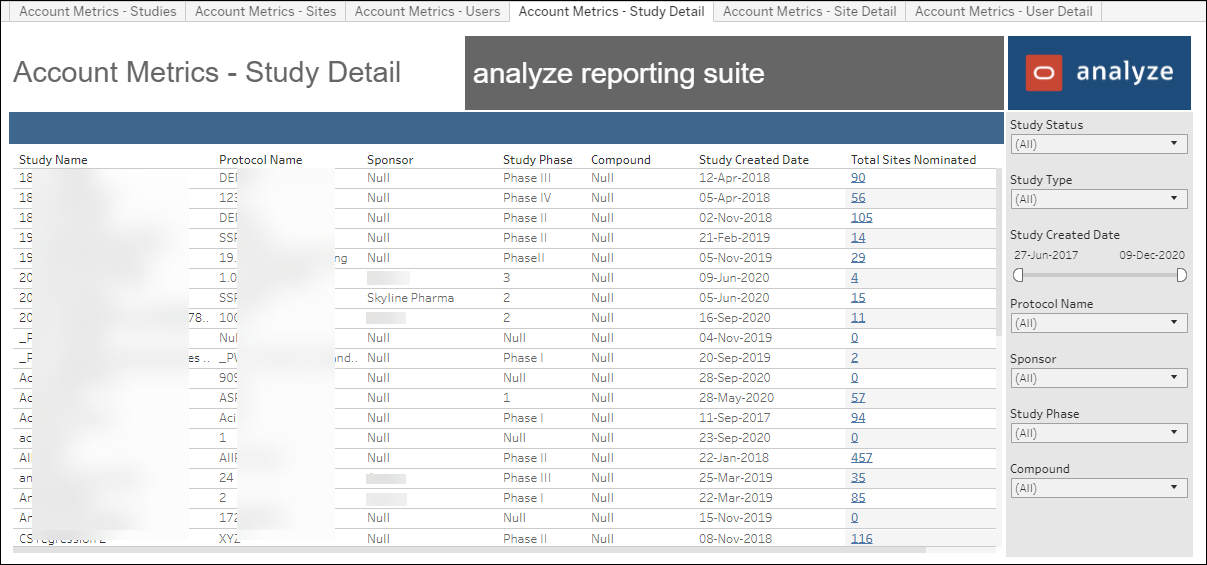Click left handle of Study Created Date slider
This screenshot has width=1207, height=565.
(x=1018, y=275)
